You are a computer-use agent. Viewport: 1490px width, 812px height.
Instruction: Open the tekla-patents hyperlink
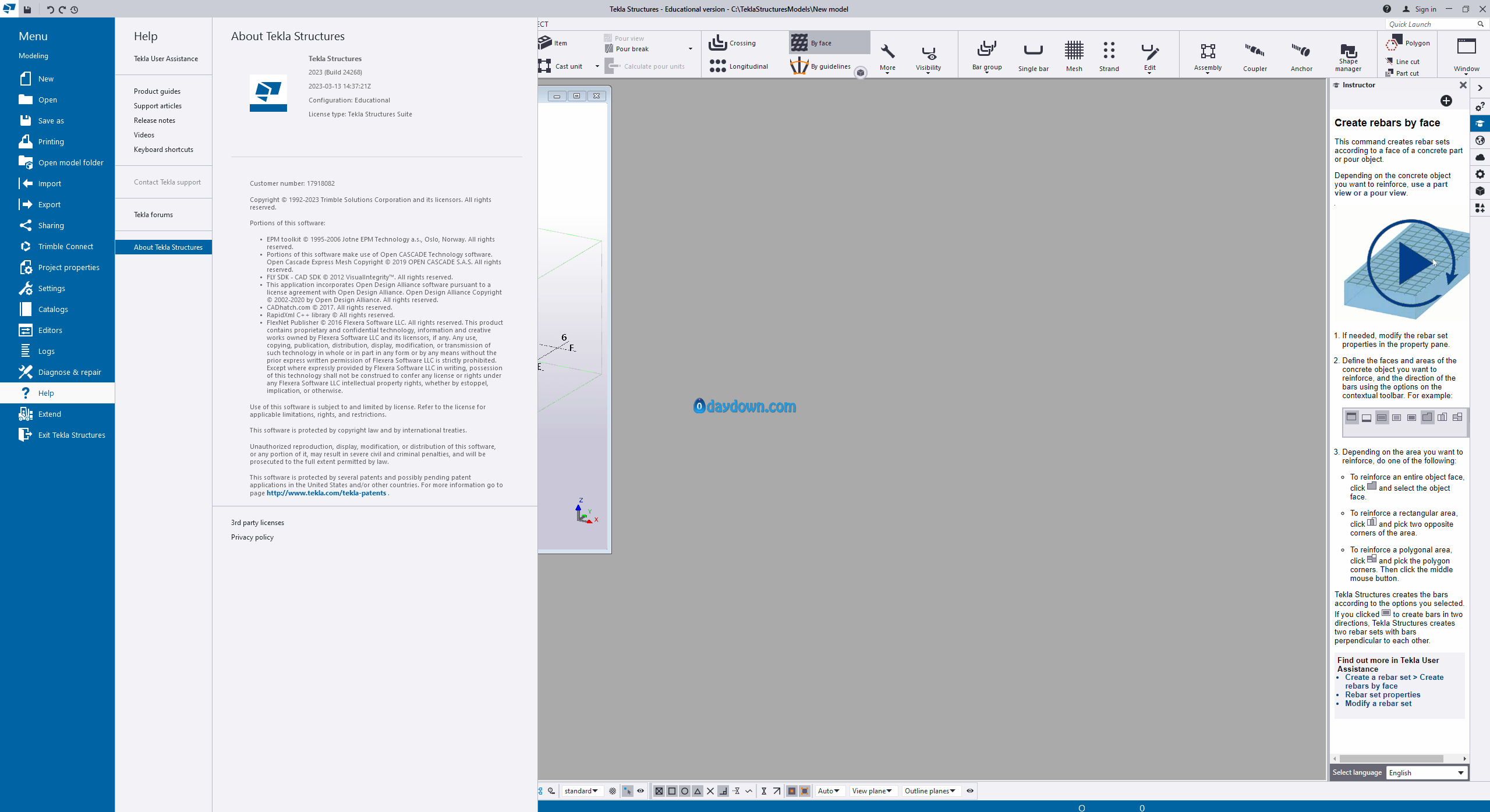pyautogui.click(x=326, y=493)
